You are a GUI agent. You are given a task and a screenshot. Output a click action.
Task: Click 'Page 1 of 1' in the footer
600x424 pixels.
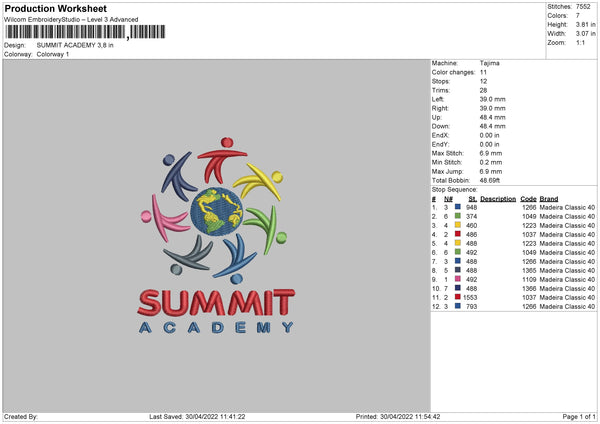click(x=579, y=417)
